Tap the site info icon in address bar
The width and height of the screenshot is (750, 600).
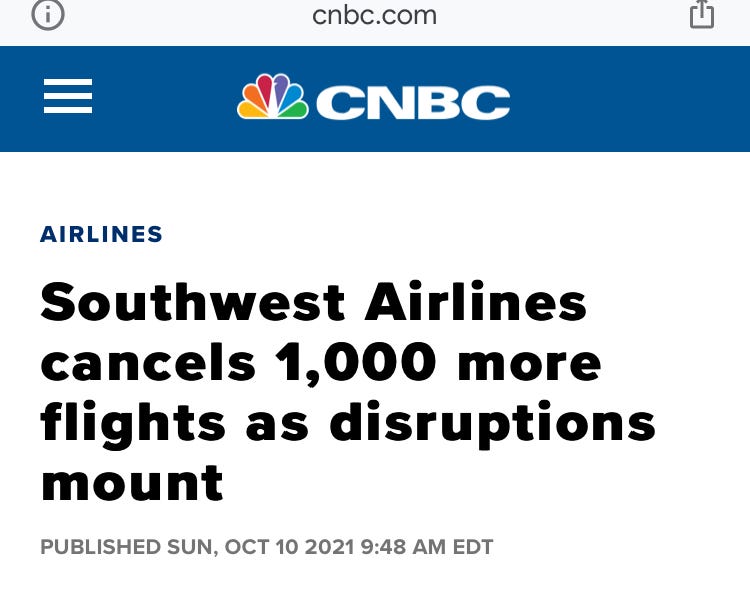click(x=47, y=14)
